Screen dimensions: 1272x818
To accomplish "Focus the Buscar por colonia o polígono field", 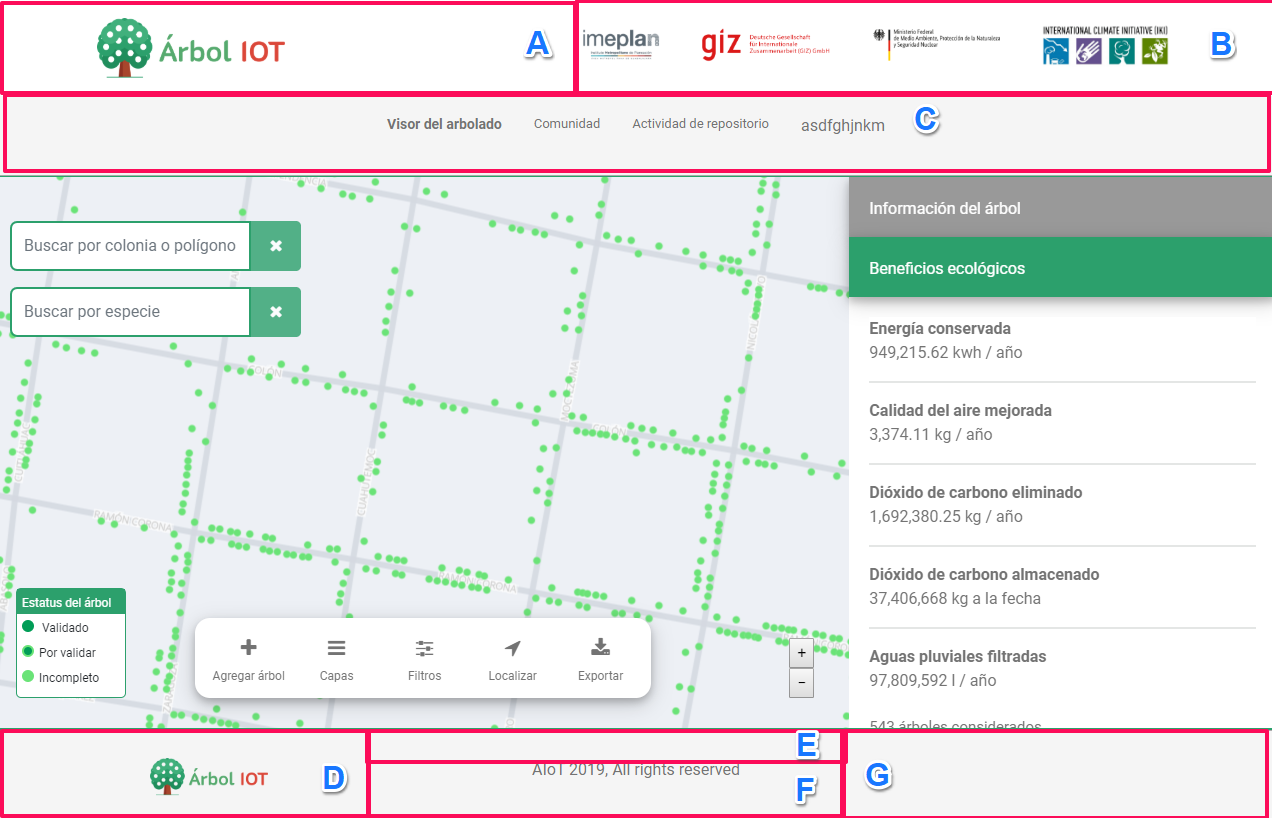I will [130, 246].
